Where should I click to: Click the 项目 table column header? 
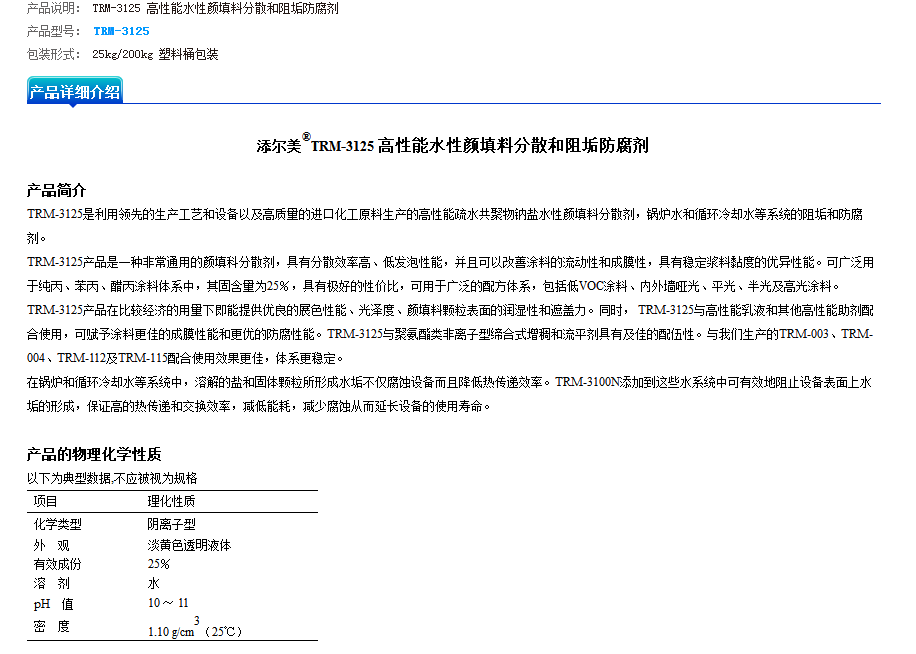click(x=46, y=502)
